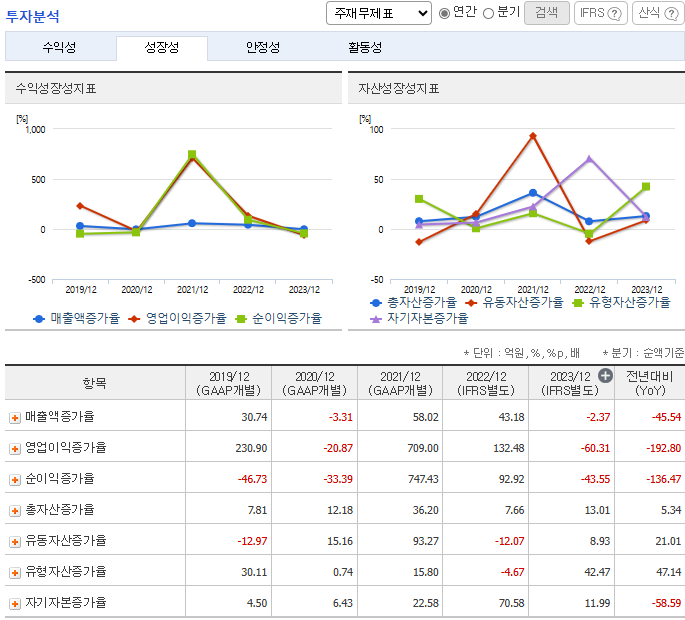Click the 유동자산증가율 2021/12 peak marker
The image size is (685, 620).
coord(533,136)
